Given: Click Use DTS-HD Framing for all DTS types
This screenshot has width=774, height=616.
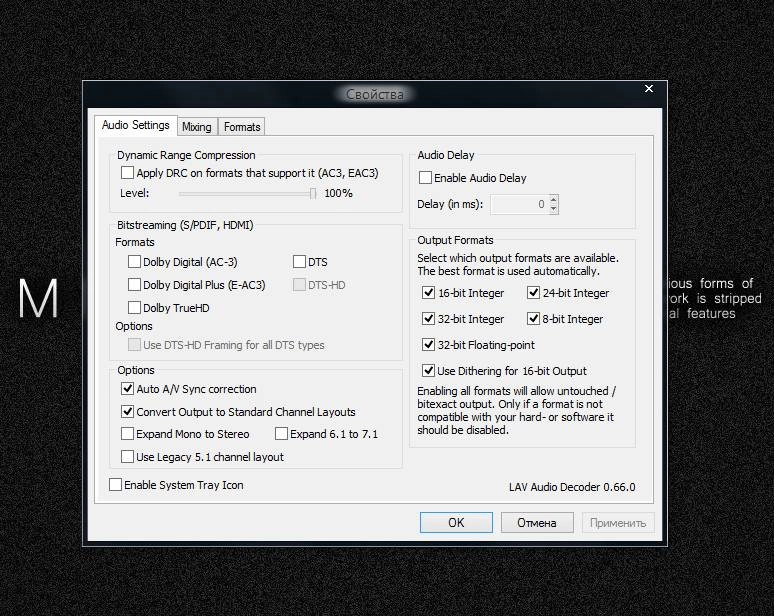Looking at the screenshot, I should coord(134,345).
